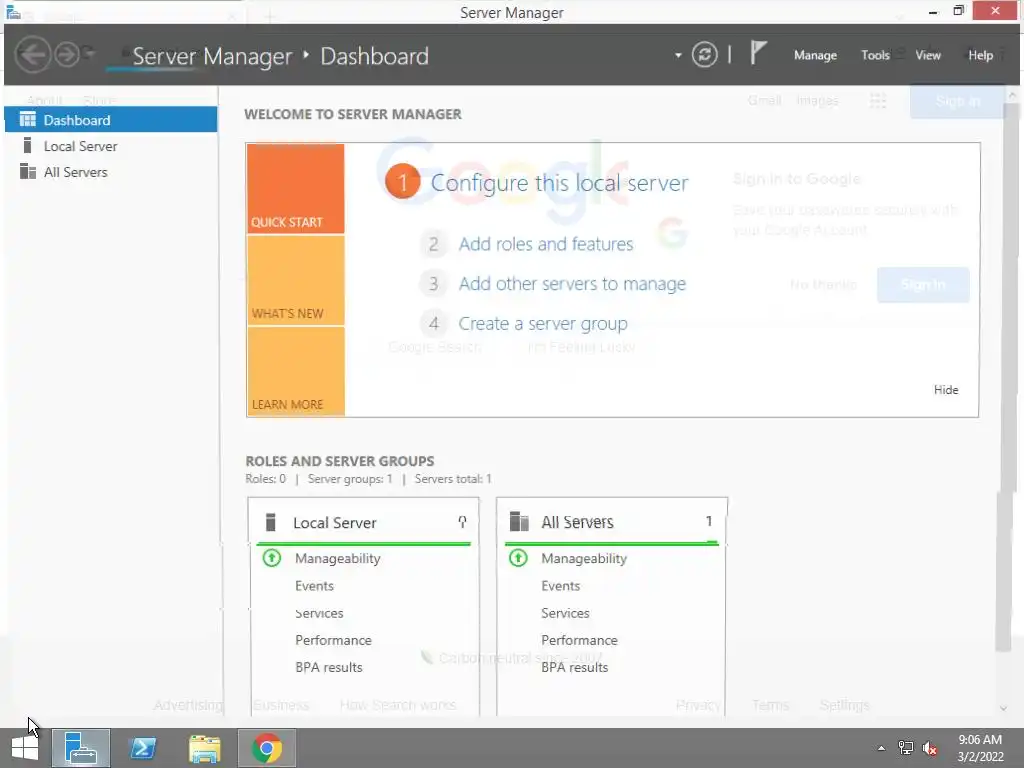Launch PowerShell from the taskbar
The image size is (1024, 768).
coord(143,748)
